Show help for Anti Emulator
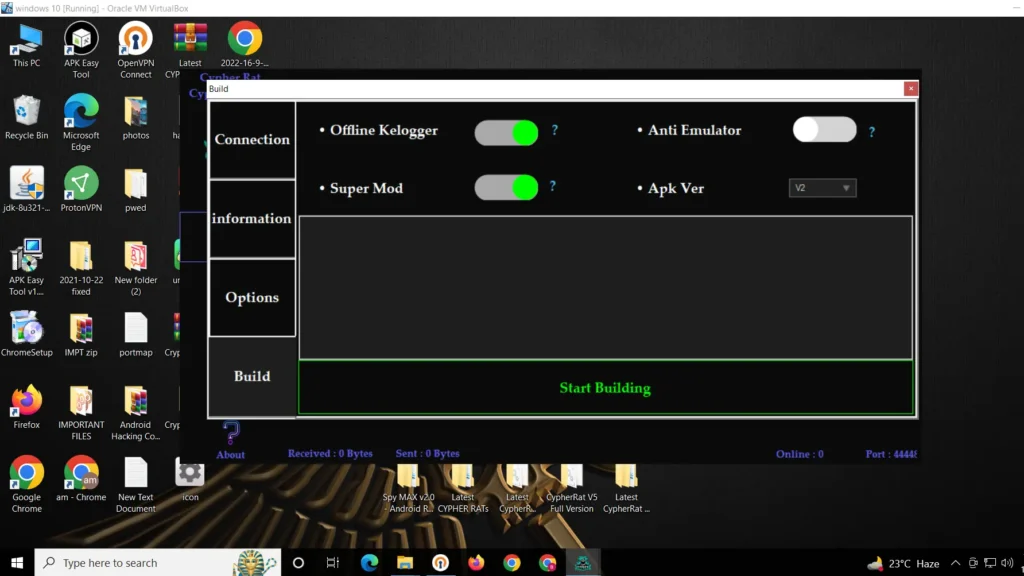This screenshot has width=1024, height=576. click(x=872, y=132)
